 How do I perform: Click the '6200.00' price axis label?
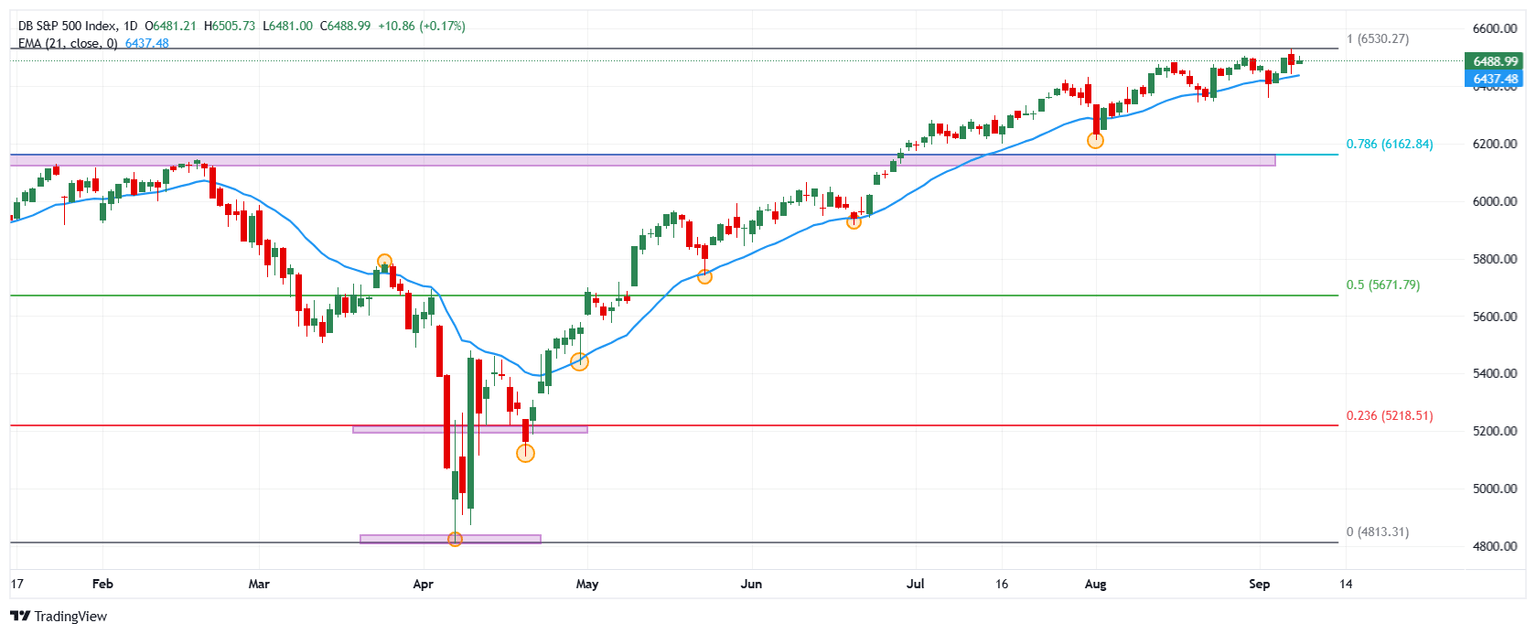1493,144
